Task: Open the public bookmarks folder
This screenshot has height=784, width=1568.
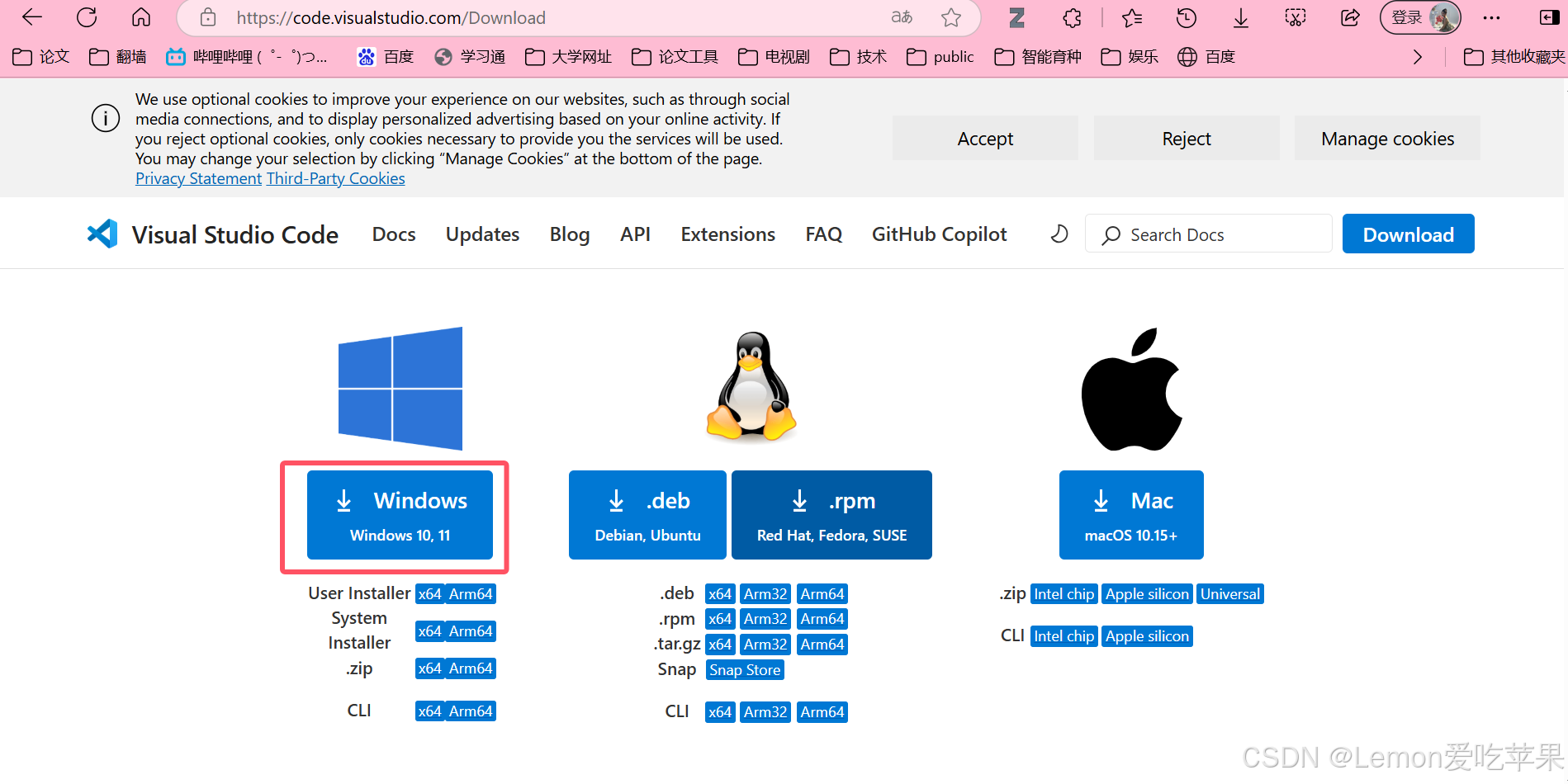Action: [x=940, y=56]
